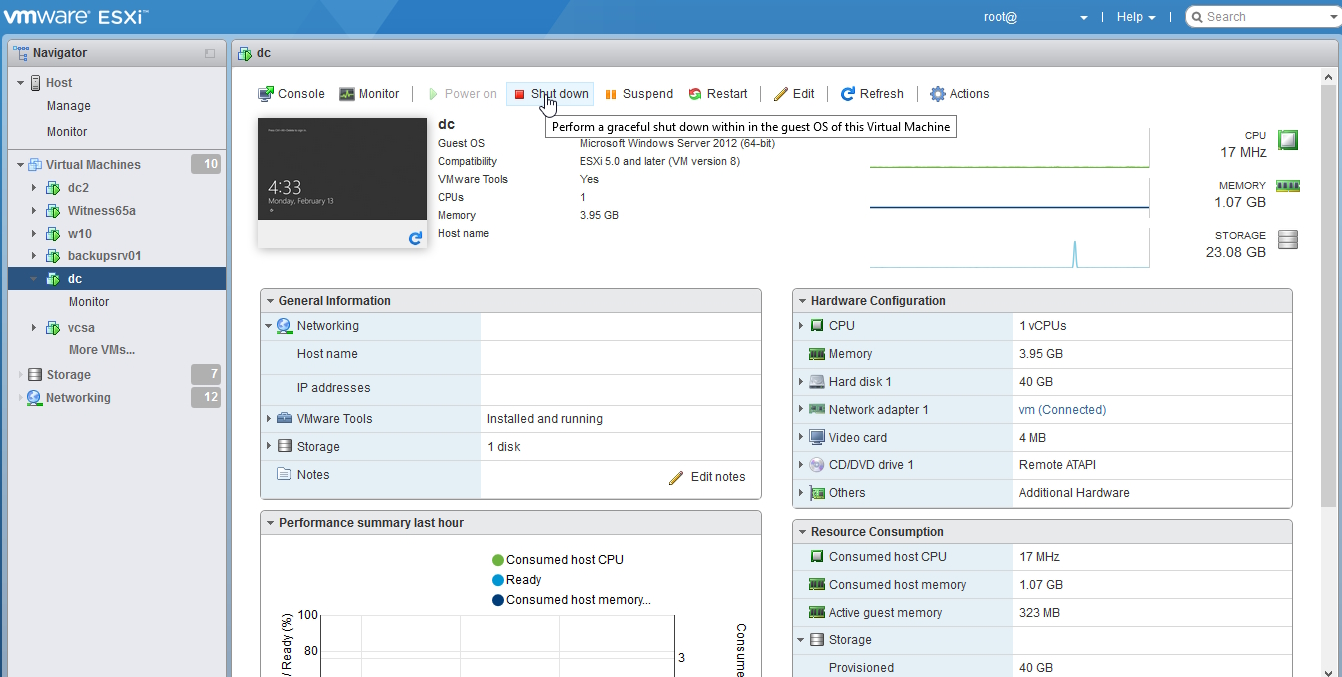Refresh the console thumbnail screenshot

(x=415, y=238)
